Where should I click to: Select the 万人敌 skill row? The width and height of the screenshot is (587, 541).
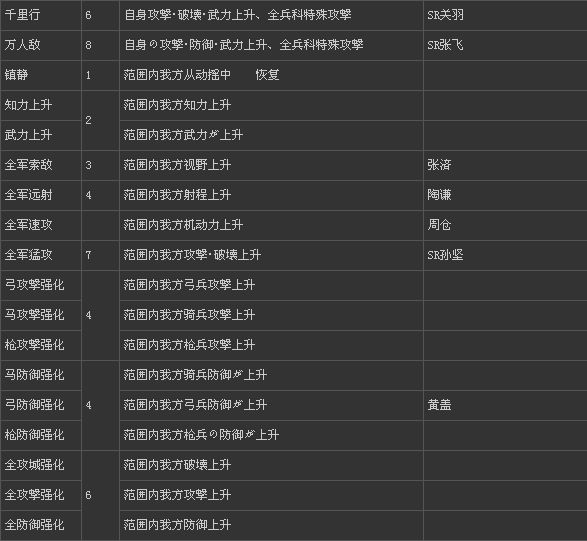pos(294,45)
